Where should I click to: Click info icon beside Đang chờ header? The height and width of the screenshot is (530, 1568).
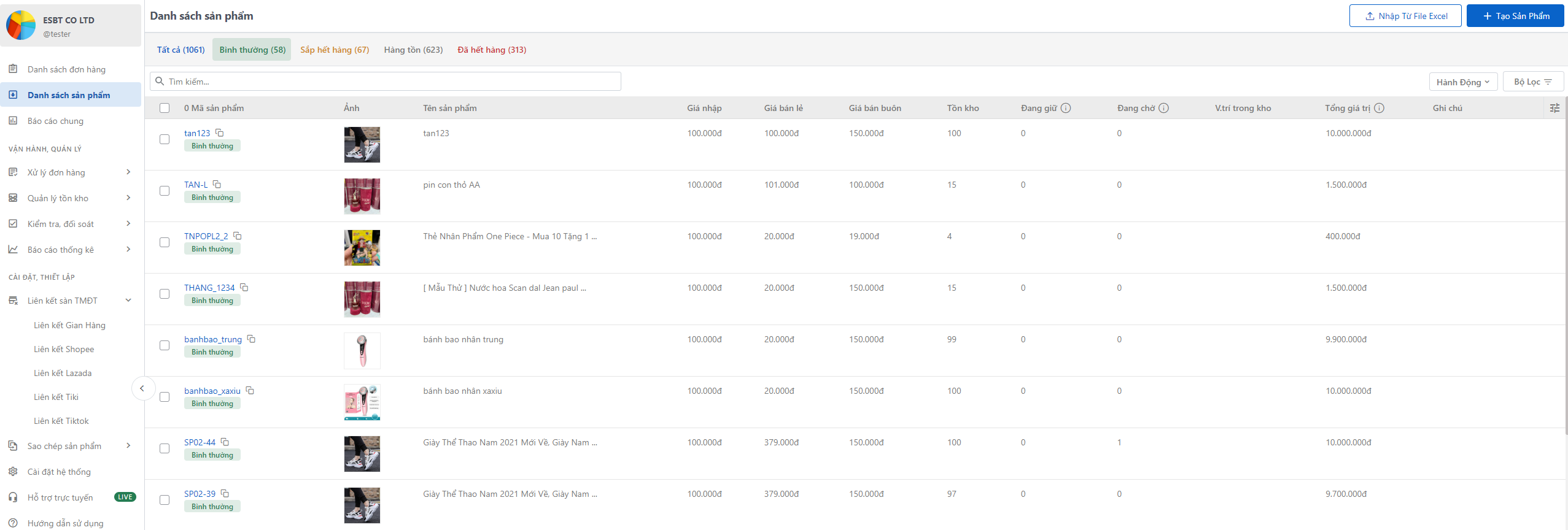(1163, 108)
